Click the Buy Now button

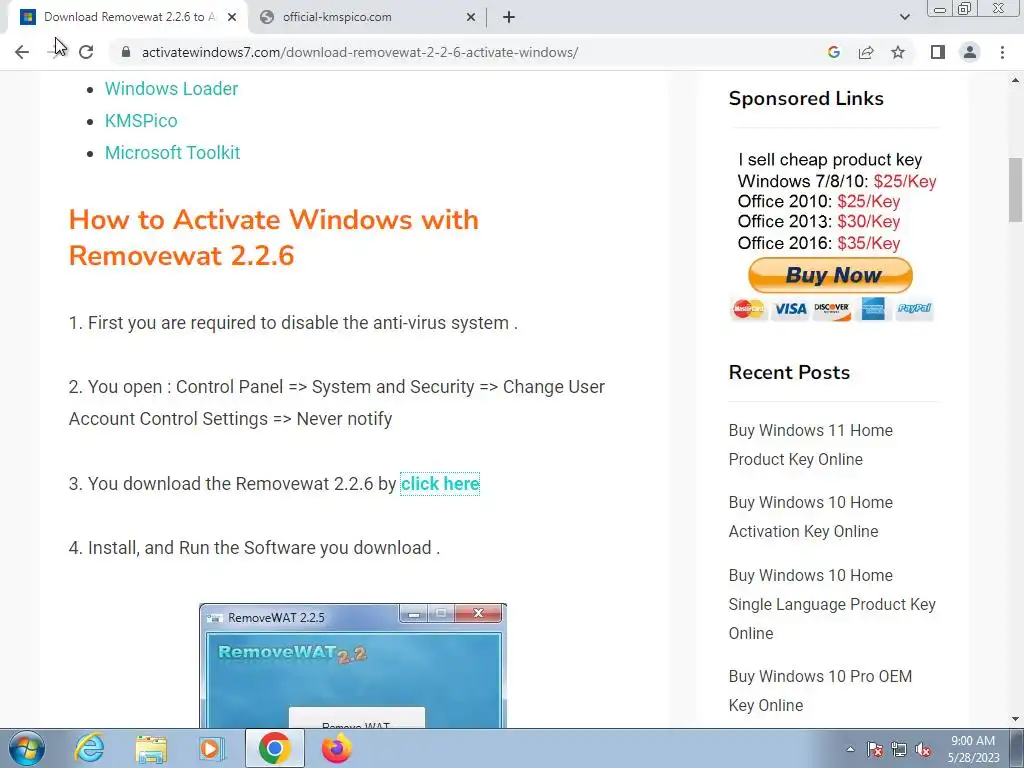(x=830, y=275)
